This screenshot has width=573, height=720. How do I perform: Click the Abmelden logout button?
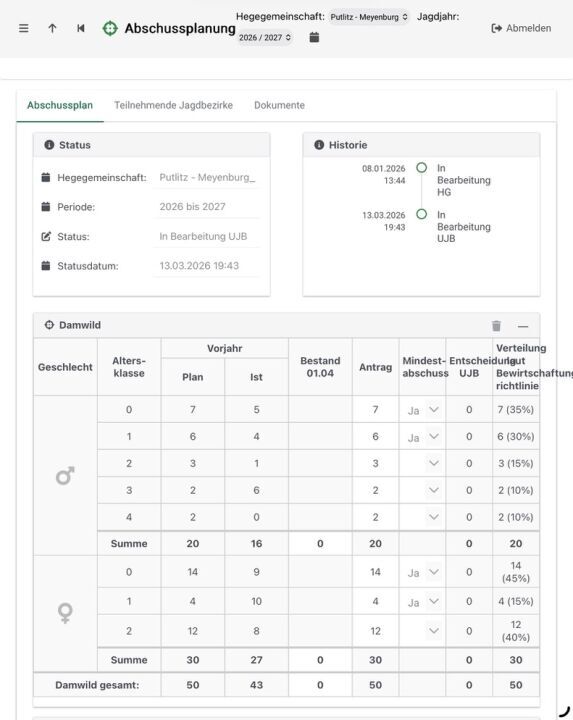[x=522, y=28]
